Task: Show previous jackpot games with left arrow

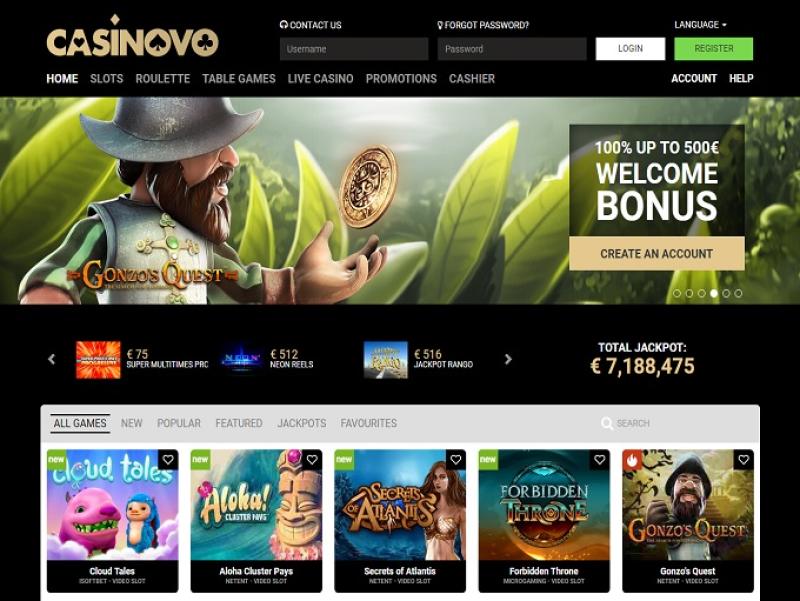Action: pos(52,359)
